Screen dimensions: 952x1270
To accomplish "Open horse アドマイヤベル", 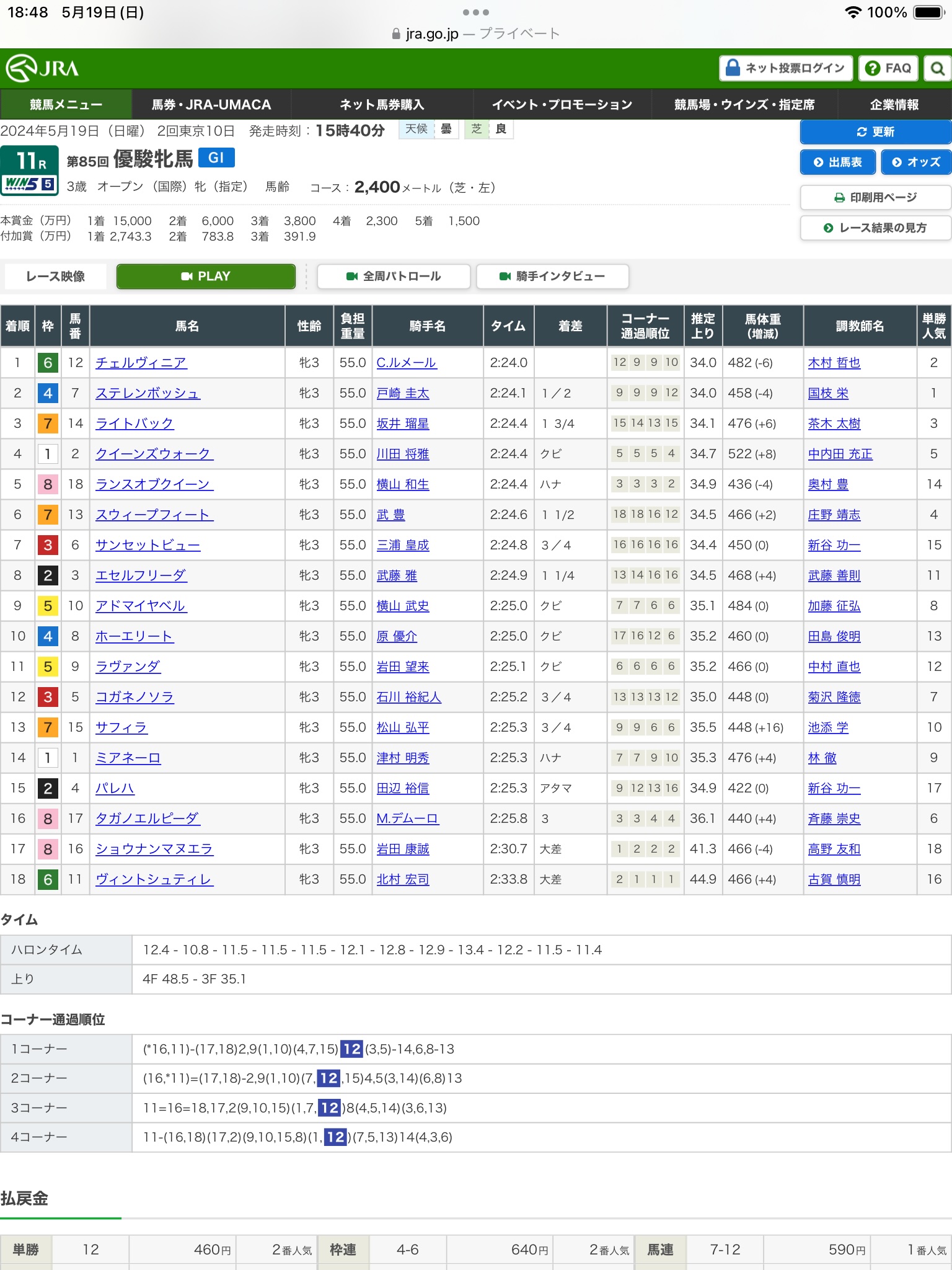I will (141, 606).
